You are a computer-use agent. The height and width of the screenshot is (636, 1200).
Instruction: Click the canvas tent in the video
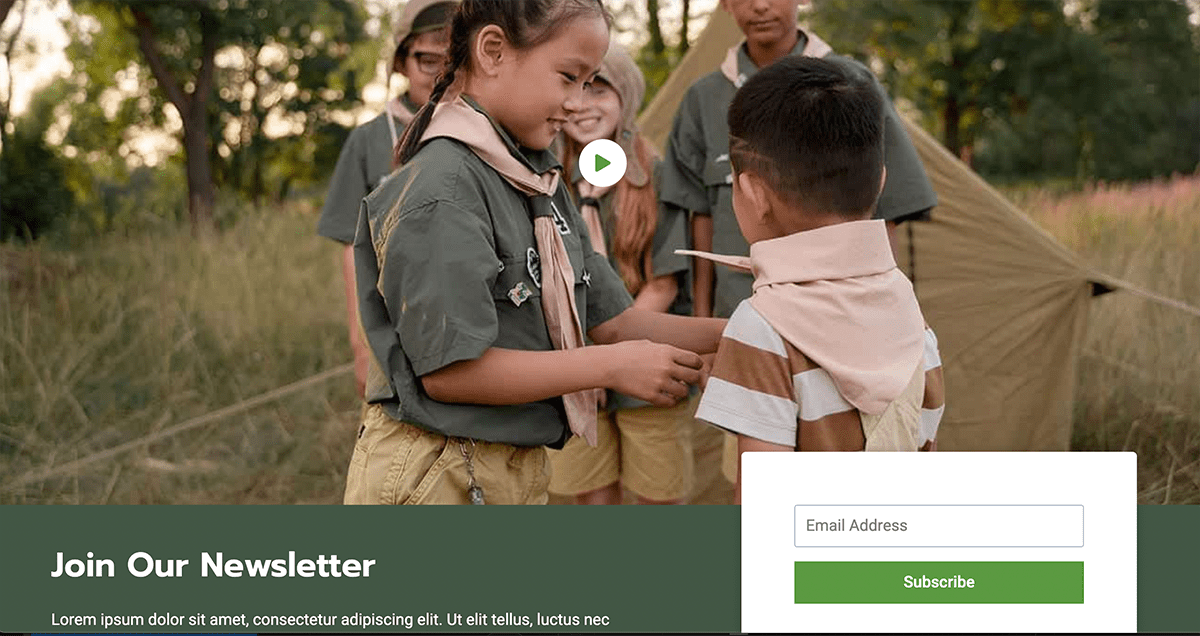point(1000,300)
